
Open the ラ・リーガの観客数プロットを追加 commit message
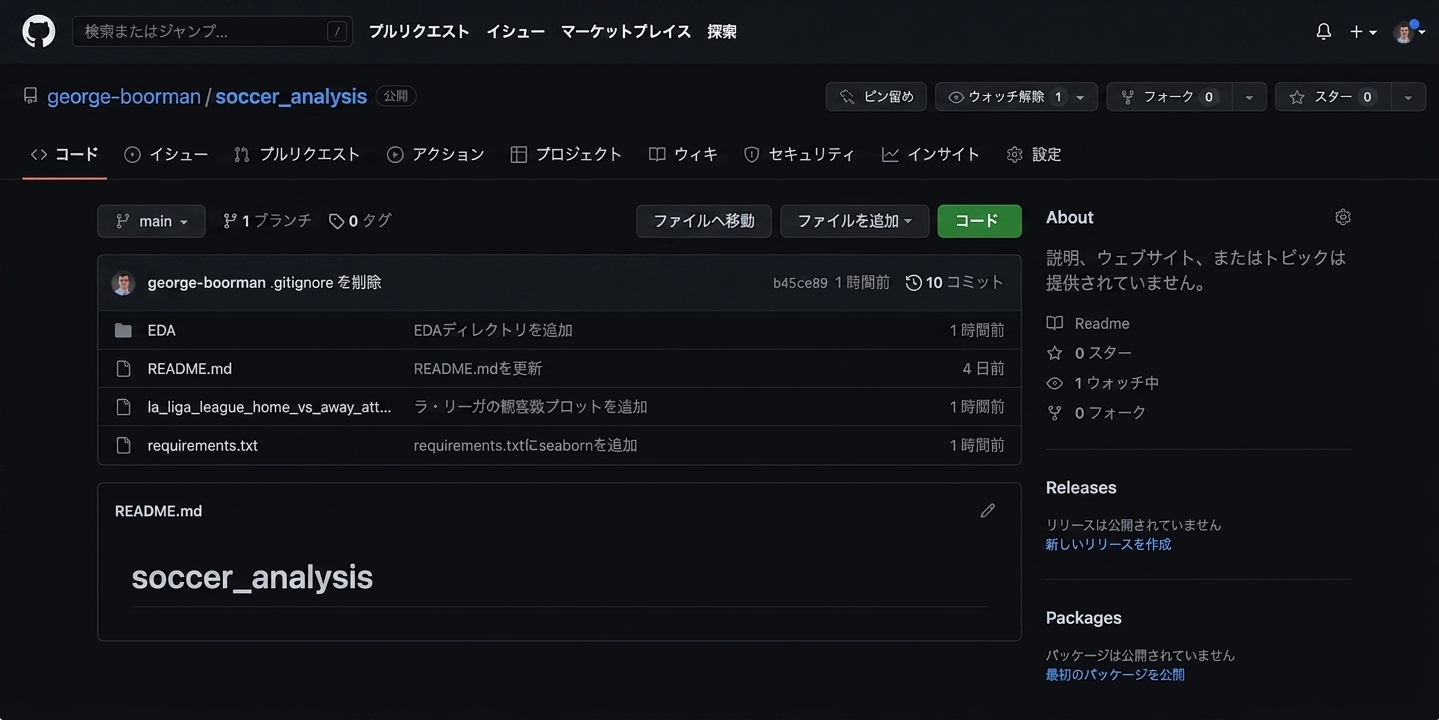click(531, 407)
